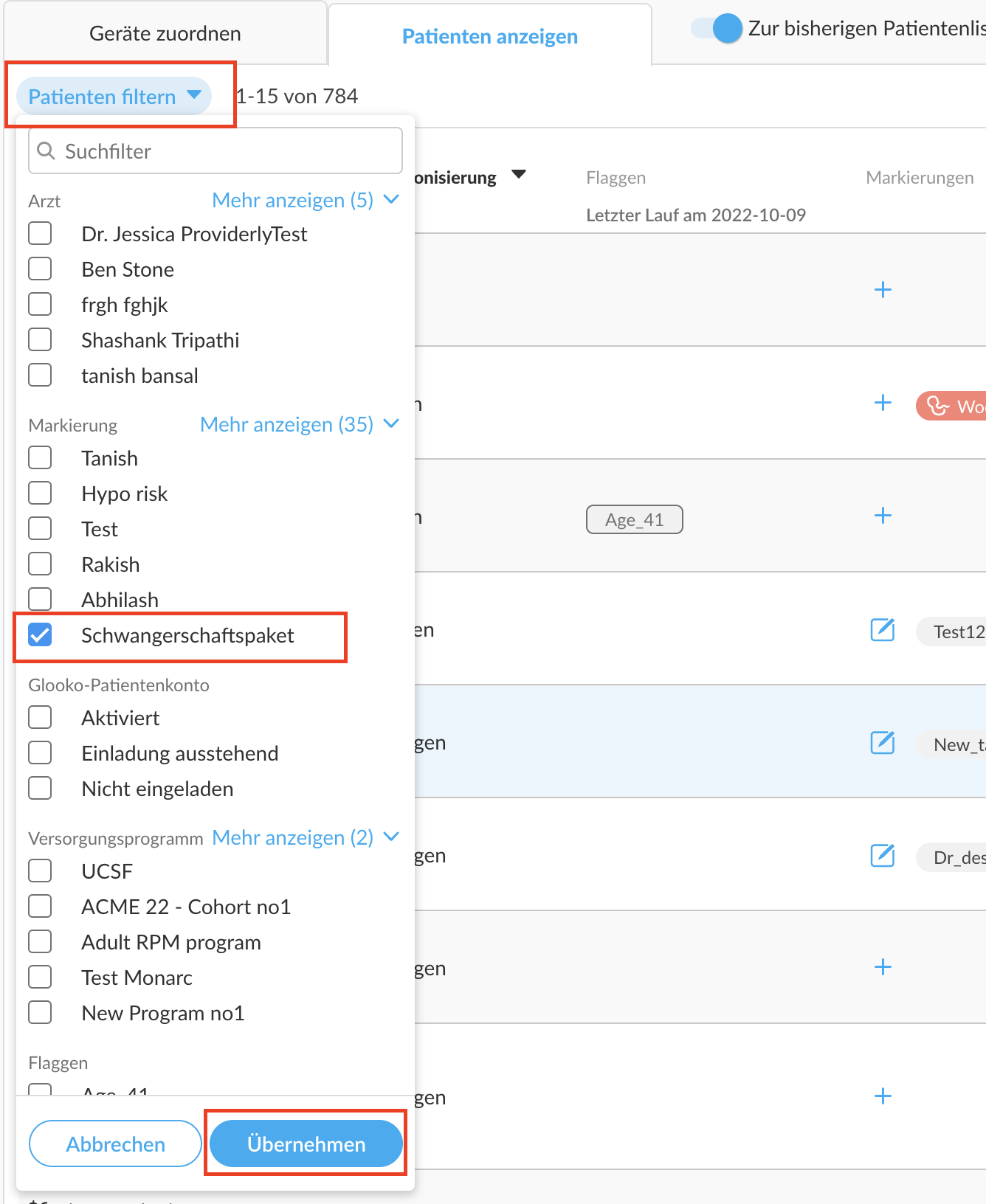Expand Arzt list with Mehr anzeigen (5)

[306, 200]
